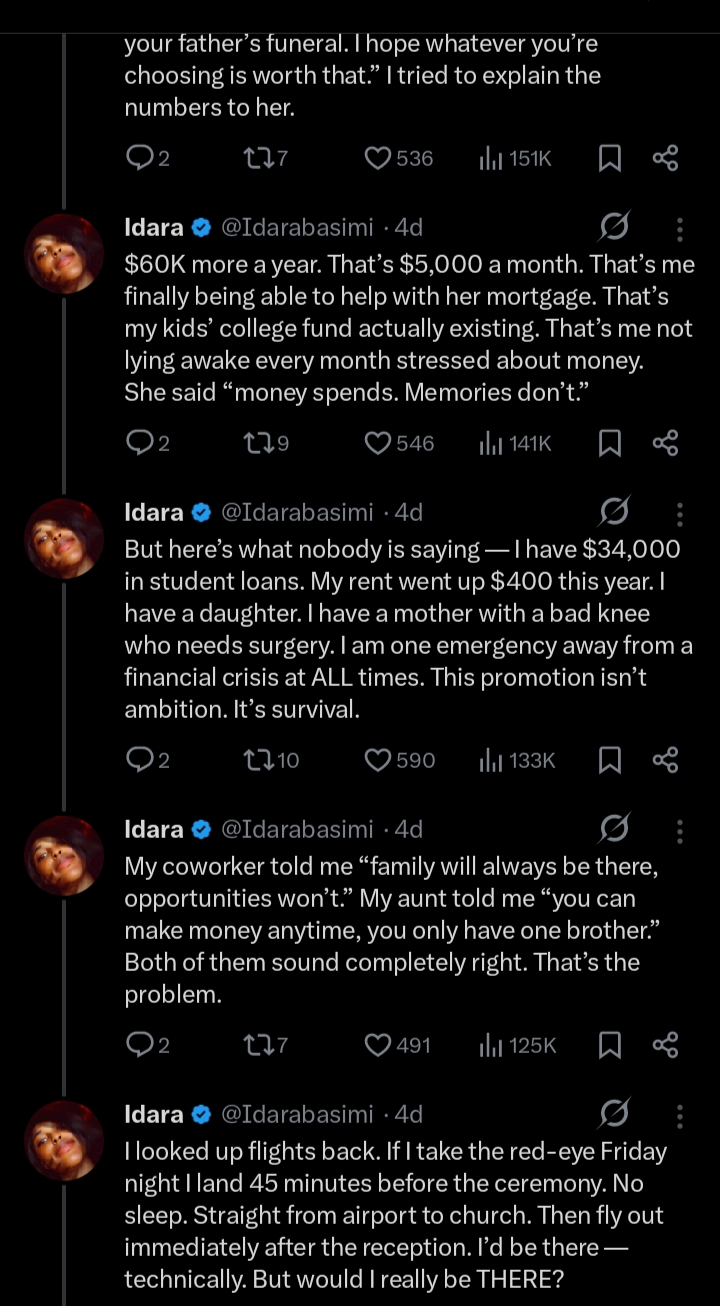
Task: Open @Idarabasimi handle on student loans post
Action: click(x=296, y=513)
